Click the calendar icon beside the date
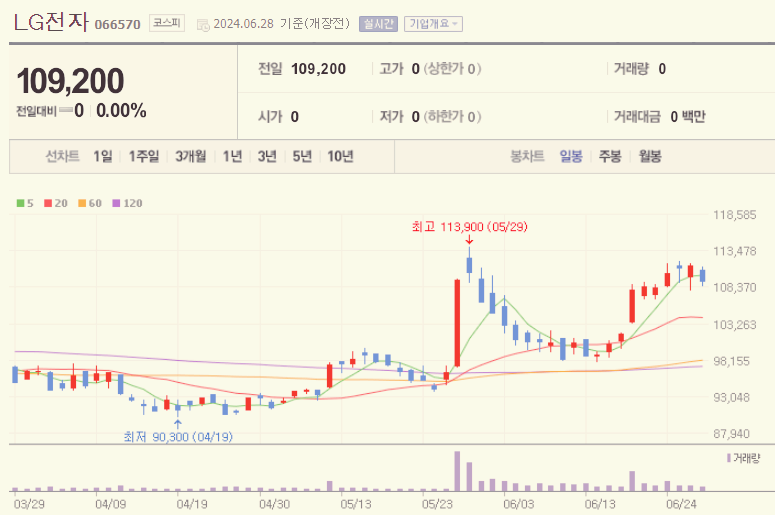775x515 pixels. coord(203,25)
